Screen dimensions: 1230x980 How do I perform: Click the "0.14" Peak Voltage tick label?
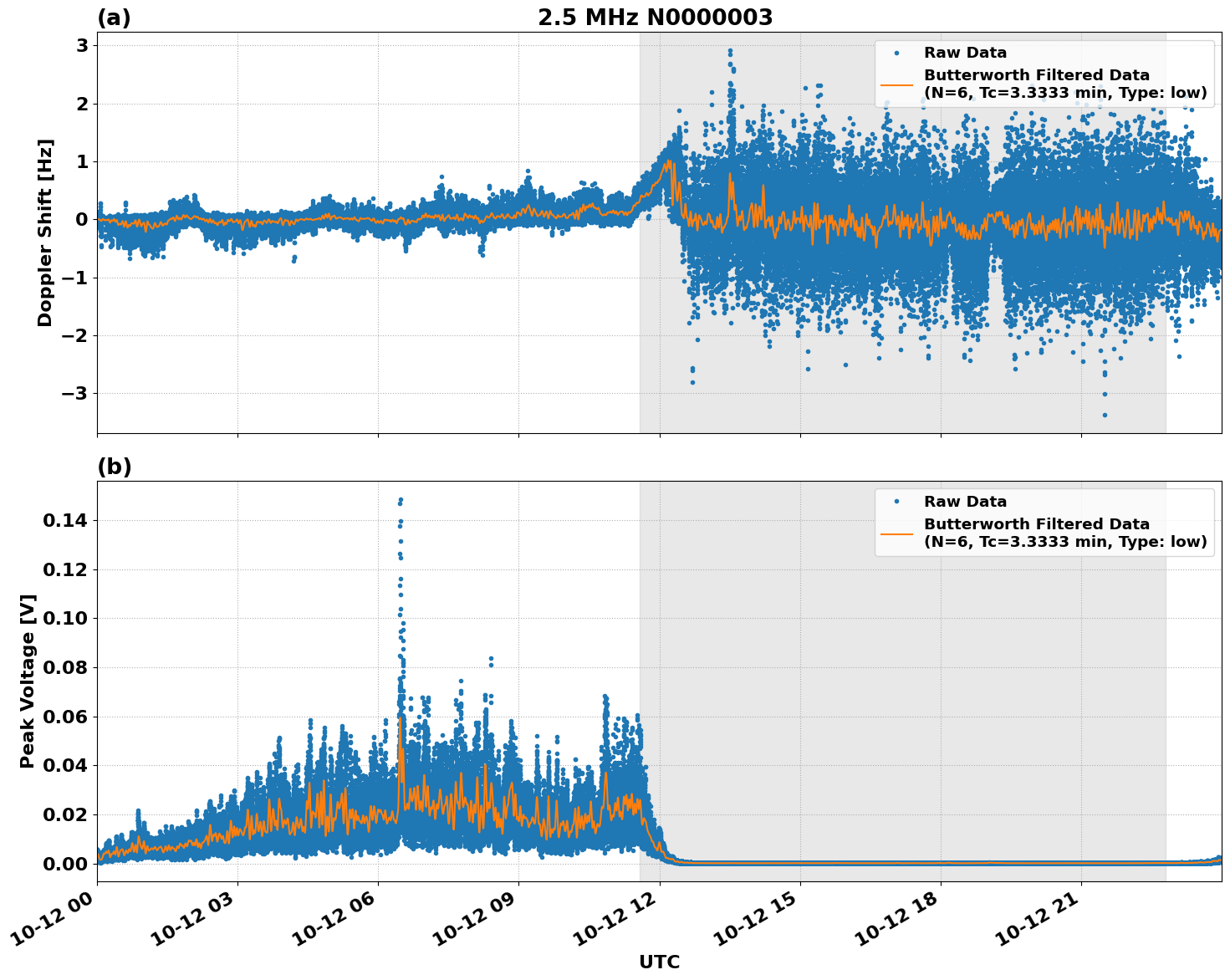65,521
